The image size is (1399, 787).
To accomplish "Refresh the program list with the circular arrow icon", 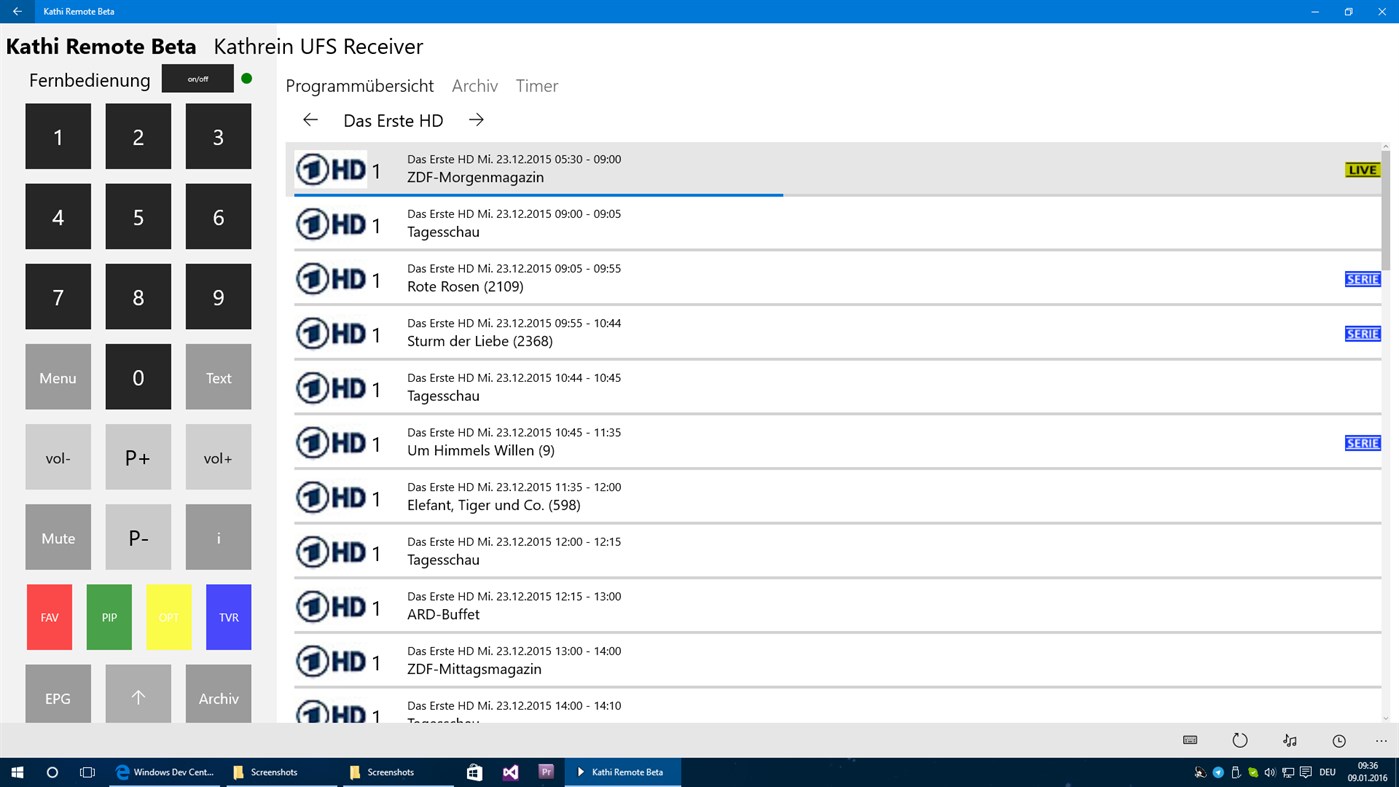I will click(1240, 740).
